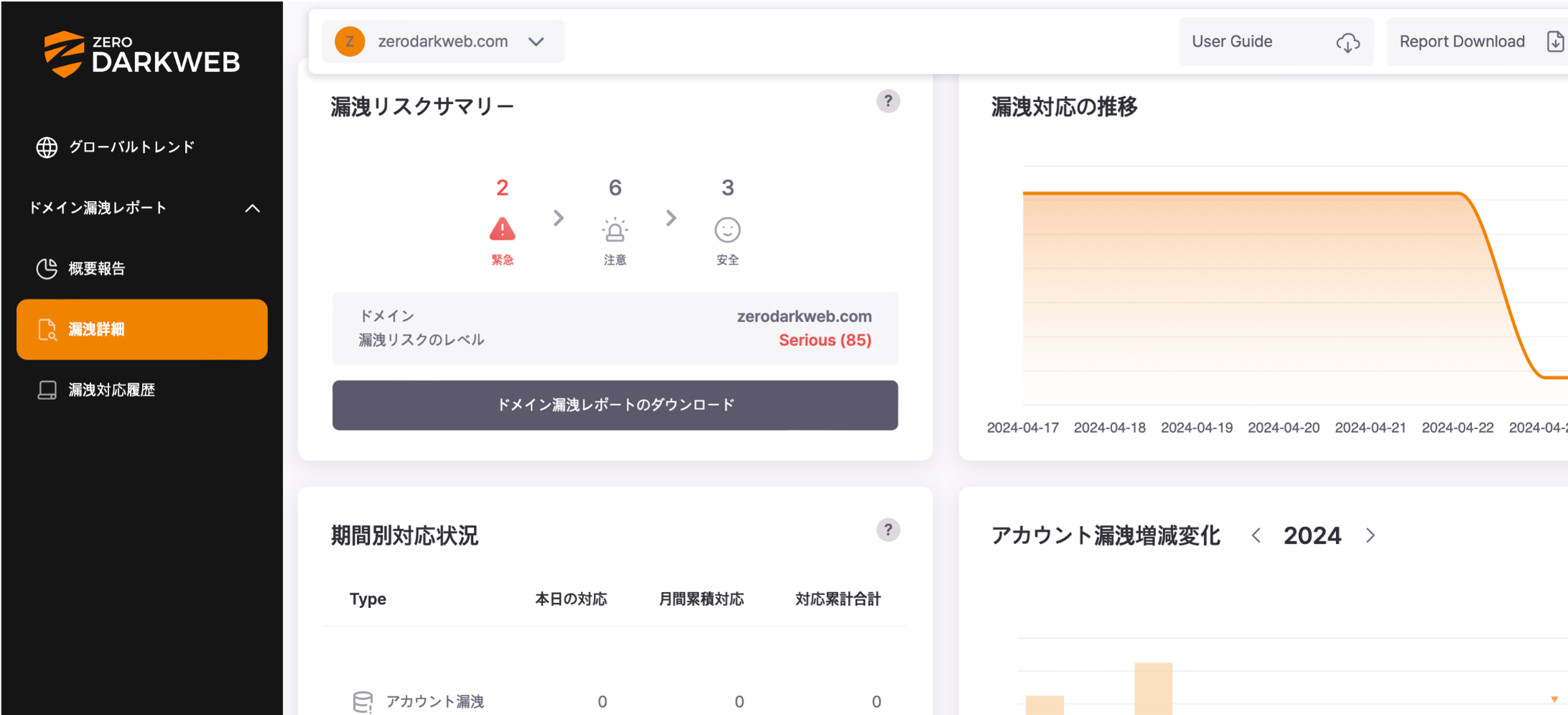Image resolution: width=1568 pixels, height=715 pixels.
Task: Click the 2024 year label
Action: click(1312, 536)
